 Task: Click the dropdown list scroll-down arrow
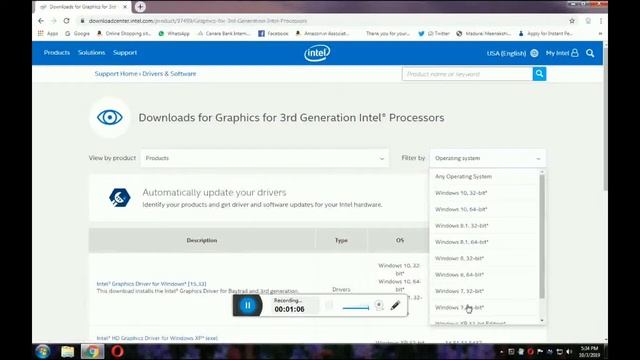pyautogui.click(x=542, y=320)
